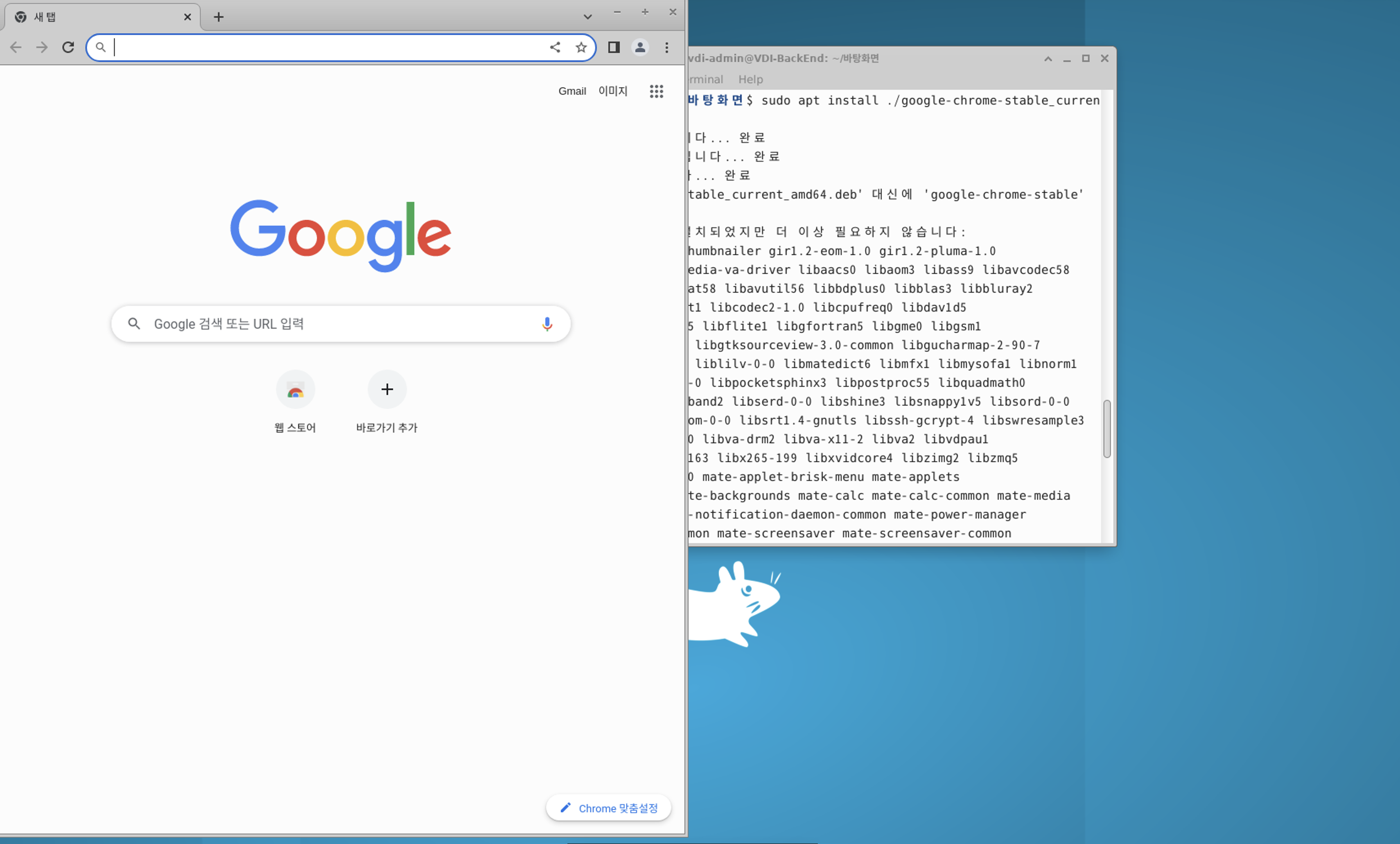Click the browser reload button

pos(68,47)
